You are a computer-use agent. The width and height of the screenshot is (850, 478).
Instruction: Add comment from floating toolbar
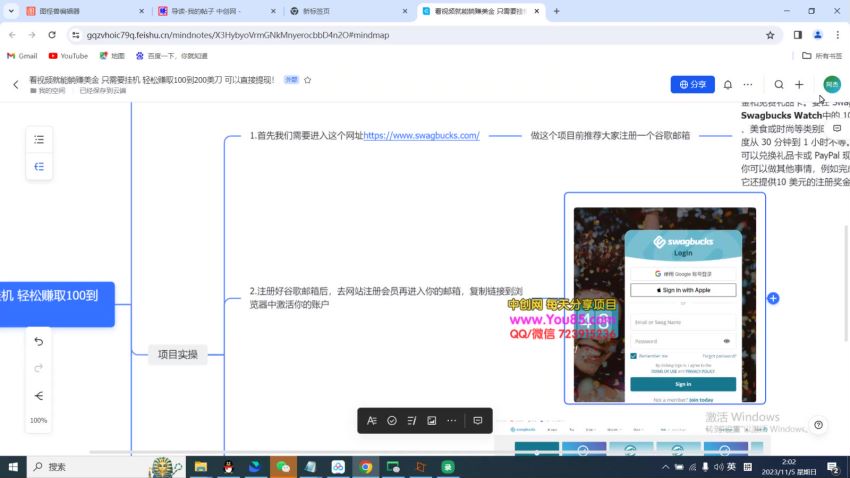[478, 421]
